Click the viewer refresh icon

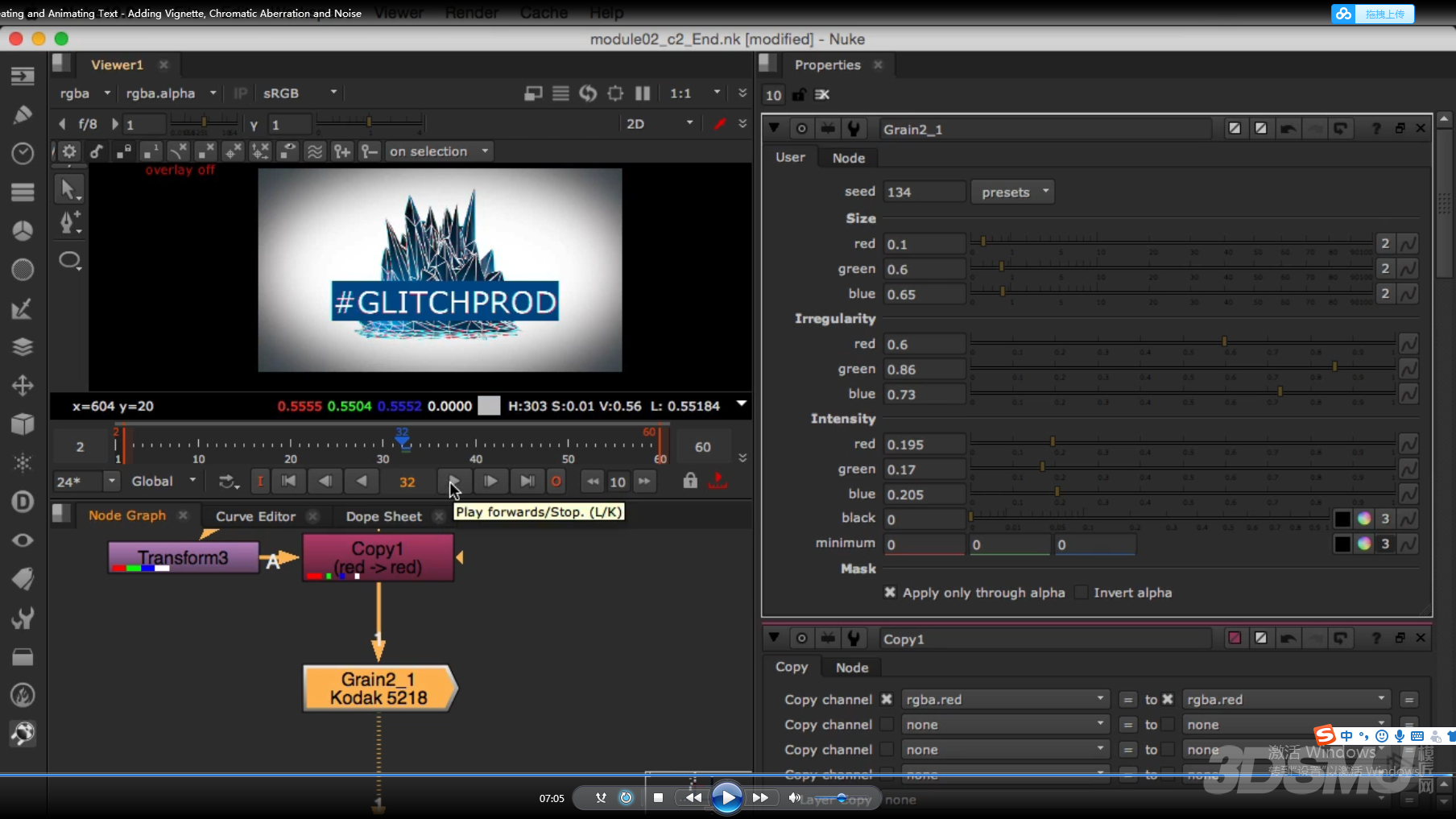[588, 93]
